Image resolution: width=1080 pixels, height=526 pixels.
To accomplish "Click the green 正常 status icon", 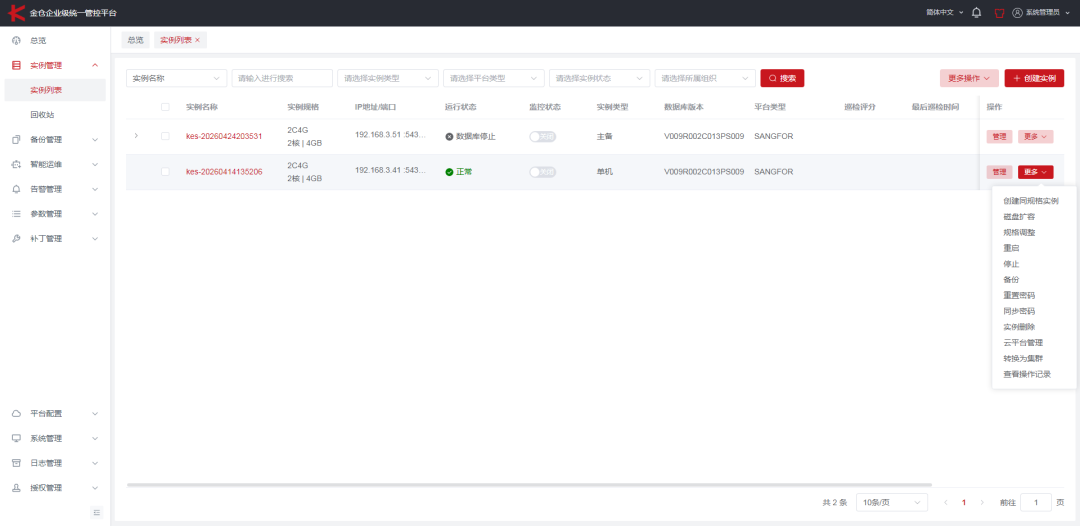I will pyautogui.click(x=449, y=171).
